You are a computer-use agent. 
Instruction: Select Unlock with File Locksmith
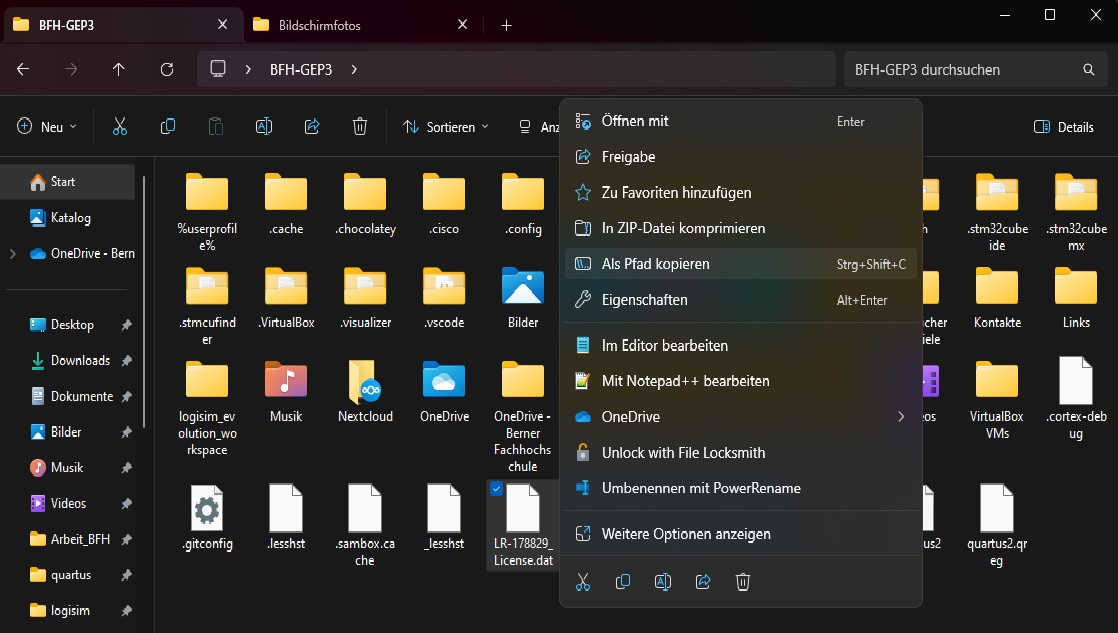point(740,453)
